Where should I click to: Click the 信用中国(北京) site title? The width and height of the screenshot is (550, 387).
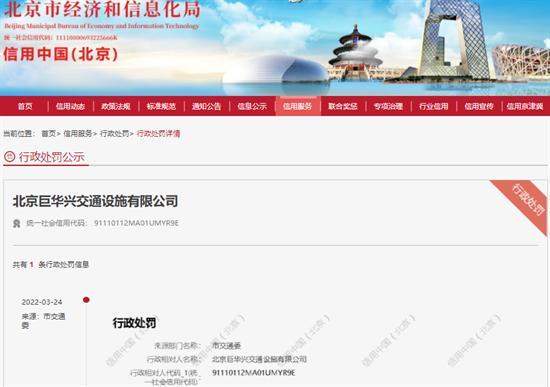coord(60,54)
